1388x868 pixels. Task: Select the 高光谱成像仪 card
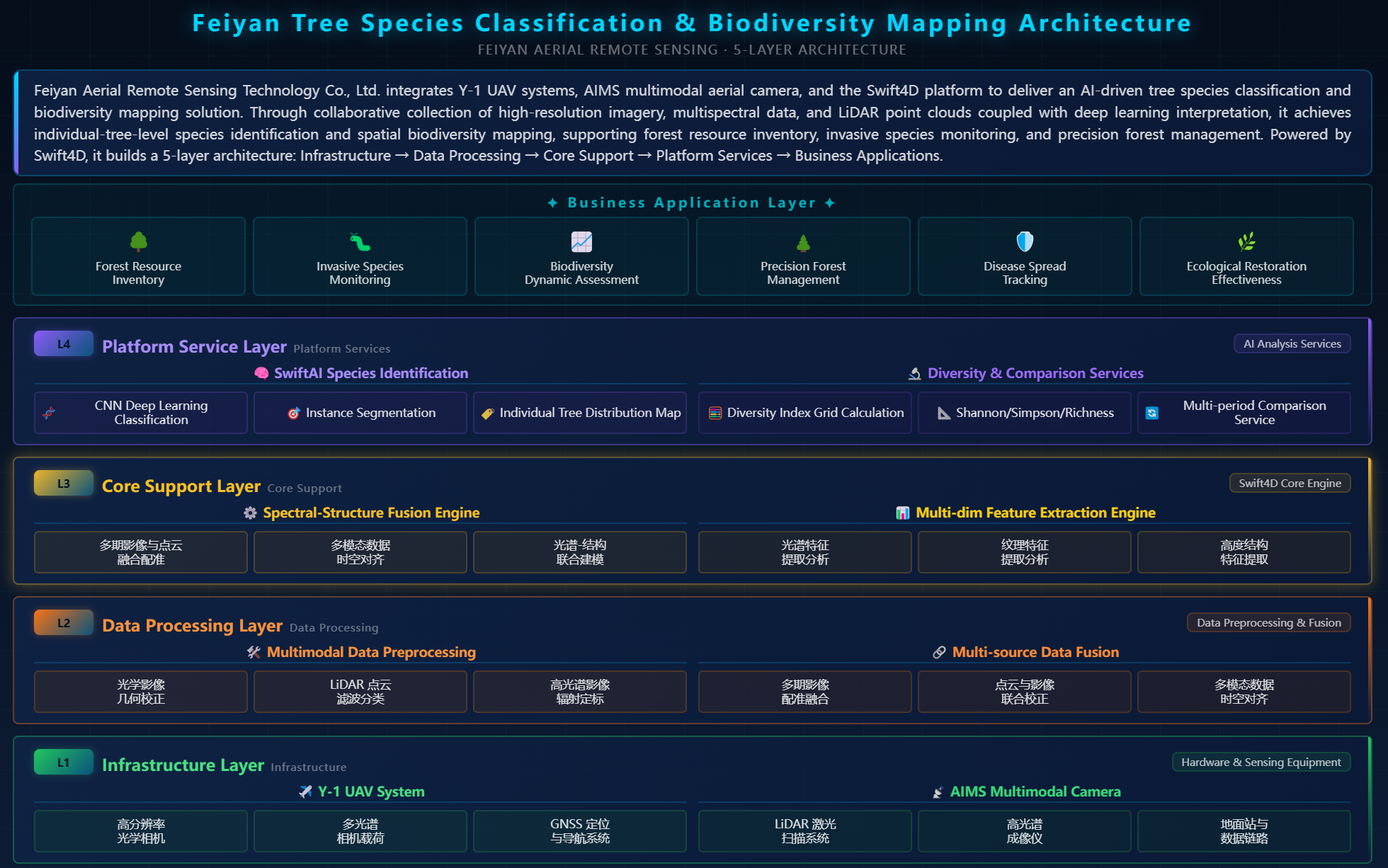click(x=1025, y=831)
